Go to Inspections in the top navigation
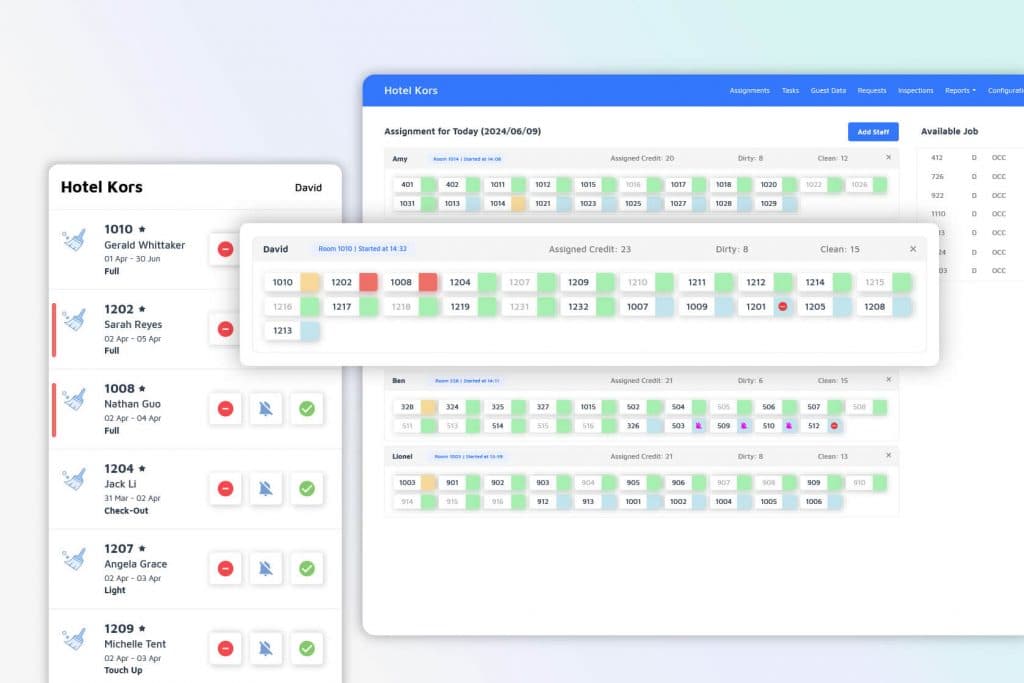Image resolution: width=1024 pixels, height=683 pixels. [915, 91]
